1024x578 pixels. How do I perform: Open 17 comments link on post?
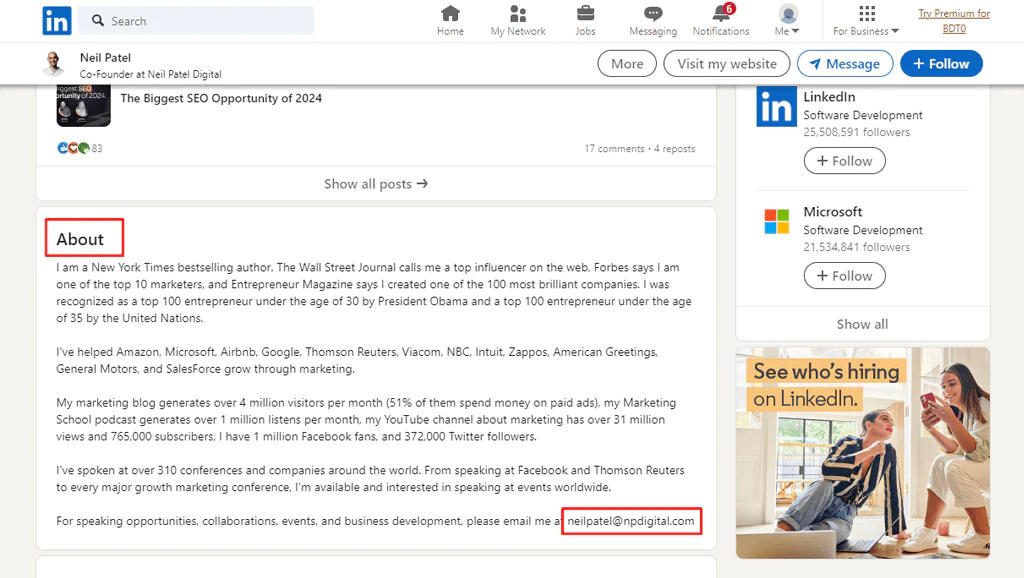click(615, 149)
